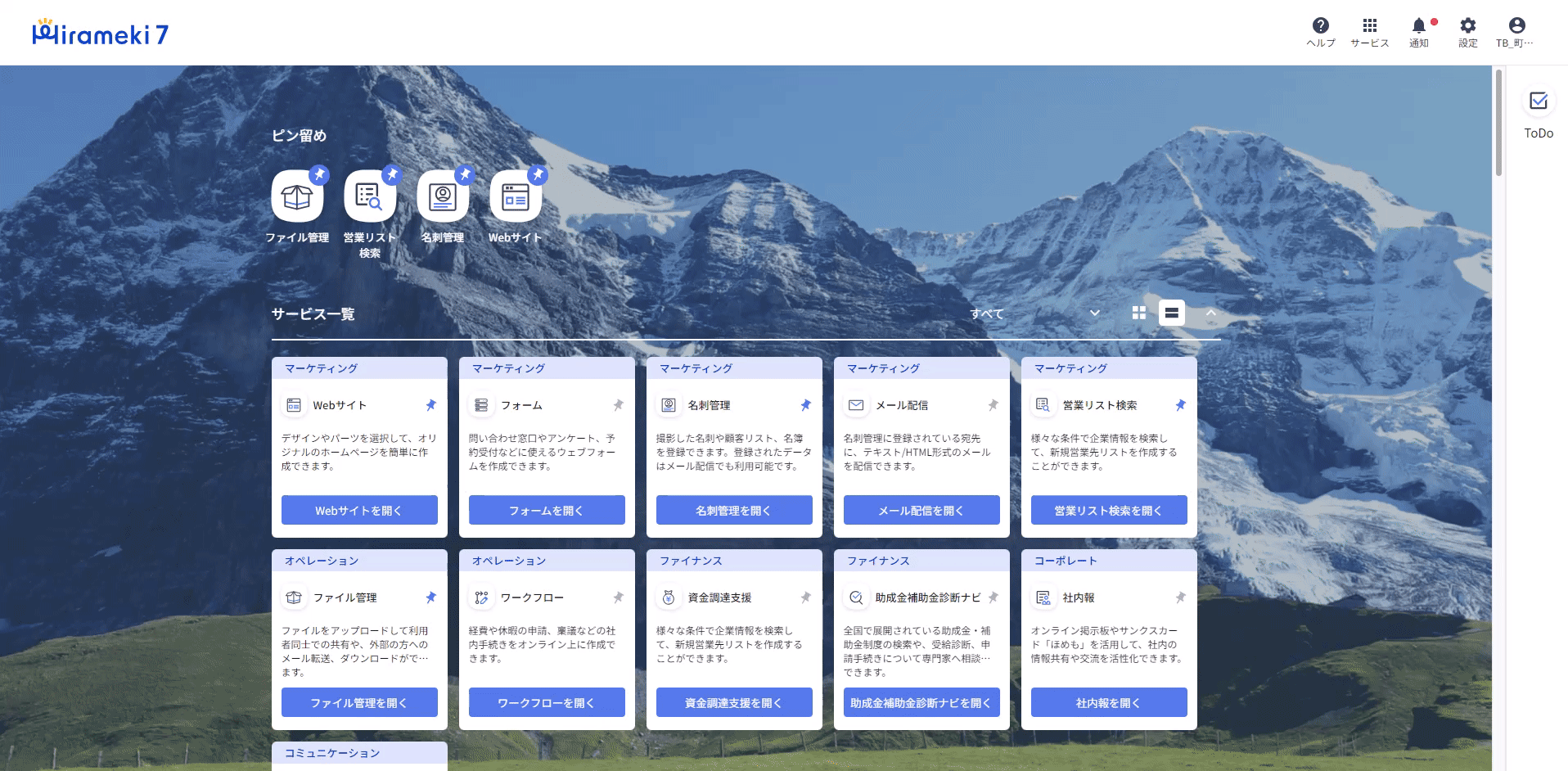Open the pinned 名刺管理 icon

(x=443, y=196)
